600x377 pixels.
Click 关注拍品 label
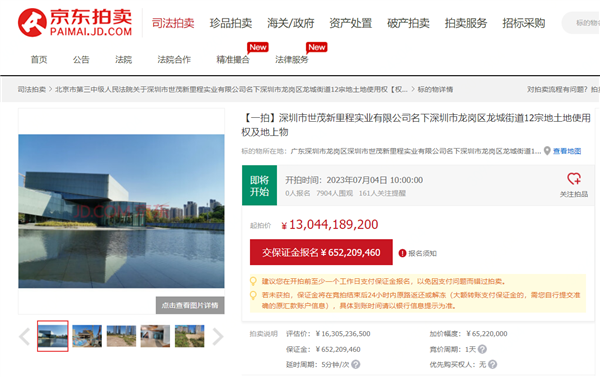coord(574,194)
